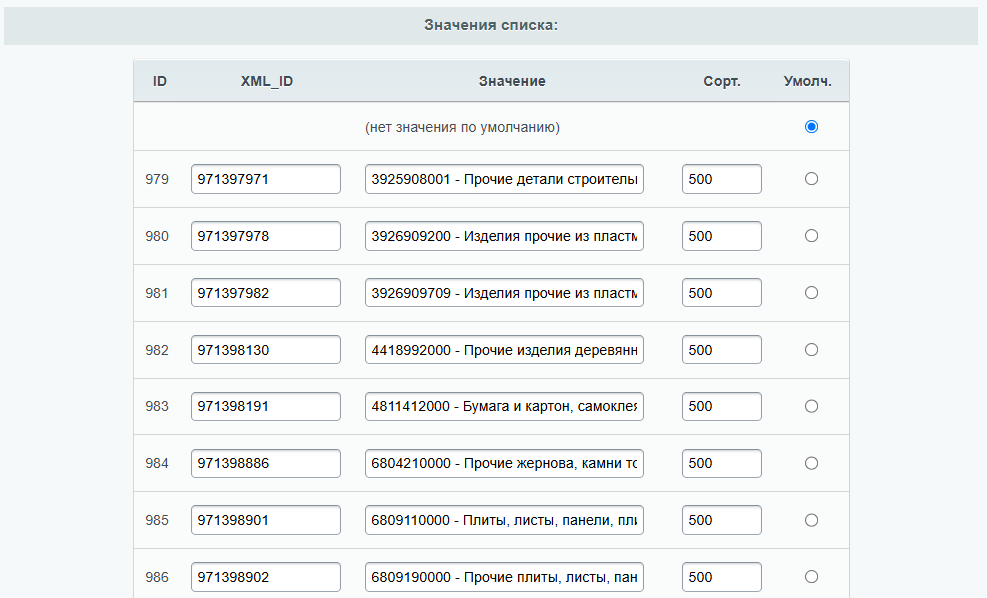Set row 986 as default value
Screen dimensions: 987x598
(x=811, y=577)
